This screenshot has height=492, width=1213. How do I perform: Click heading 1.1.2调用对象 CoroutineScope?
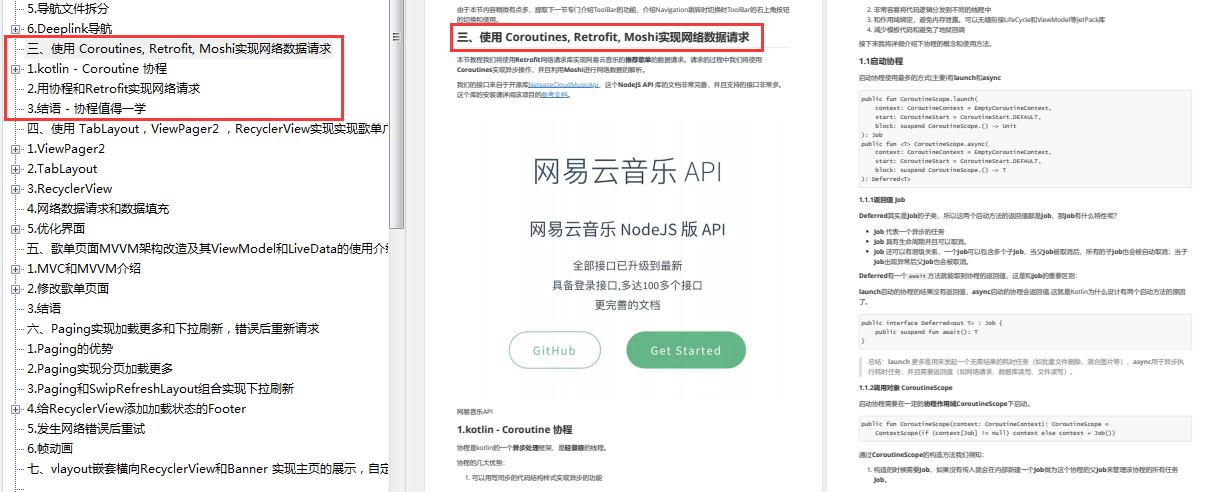(906, 388)
